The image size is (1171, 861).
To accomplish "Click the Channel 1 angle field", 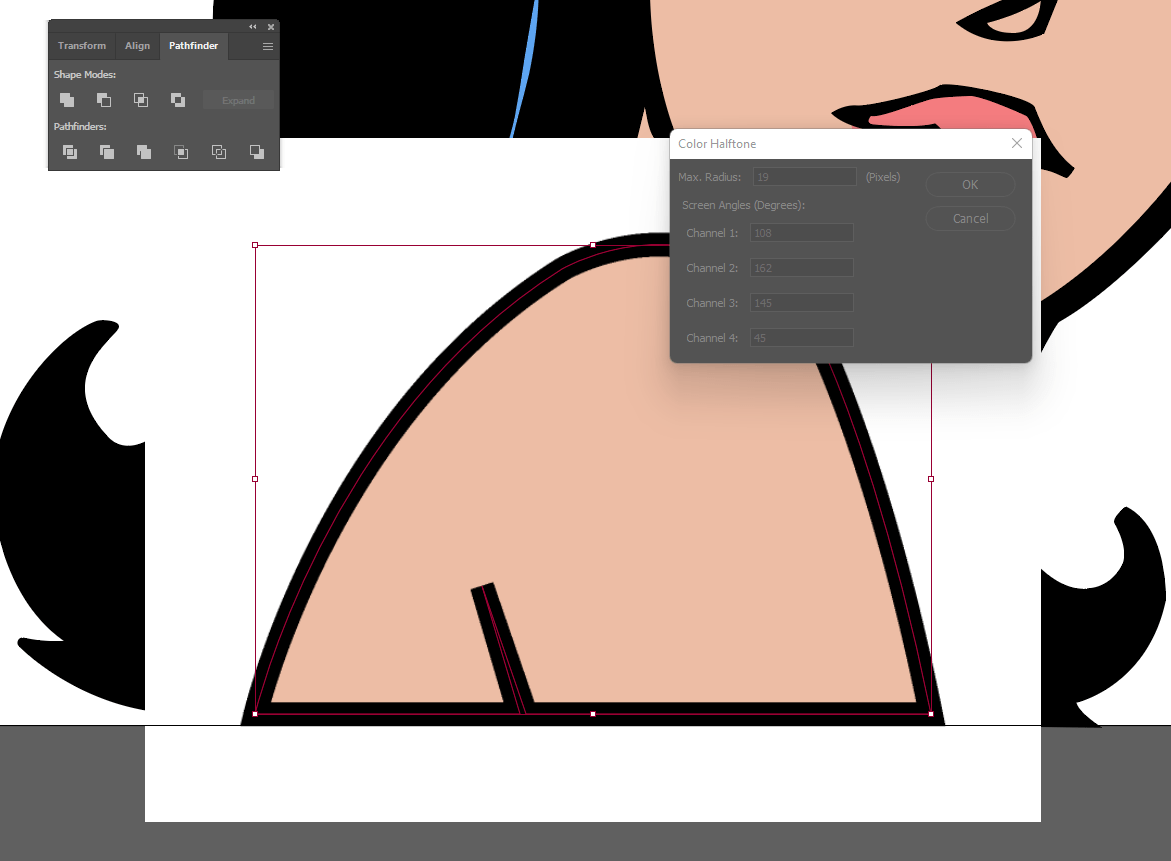I will tap(801, 232).
